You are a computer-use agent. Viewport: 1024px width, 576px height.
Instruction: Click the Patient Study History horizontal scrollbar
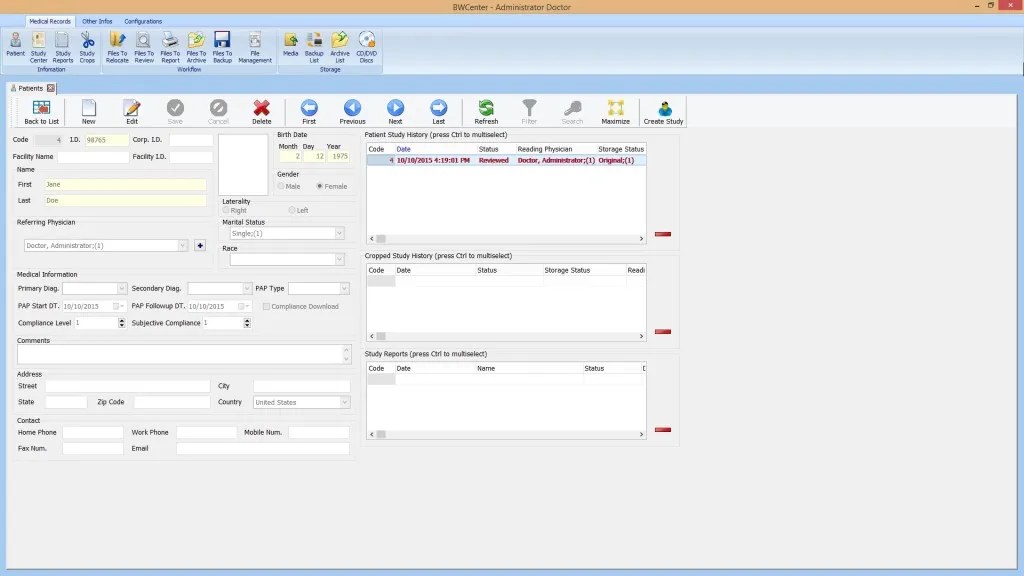point(506,238)
